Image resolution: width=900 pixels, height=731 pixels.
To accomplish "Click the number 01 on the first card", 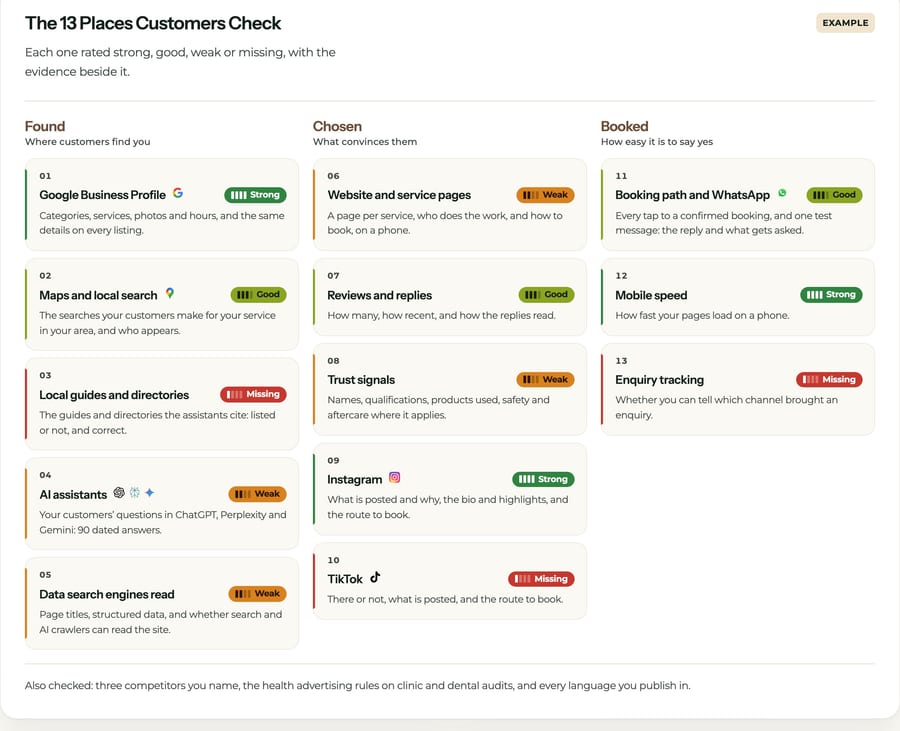I will [45, 176].
